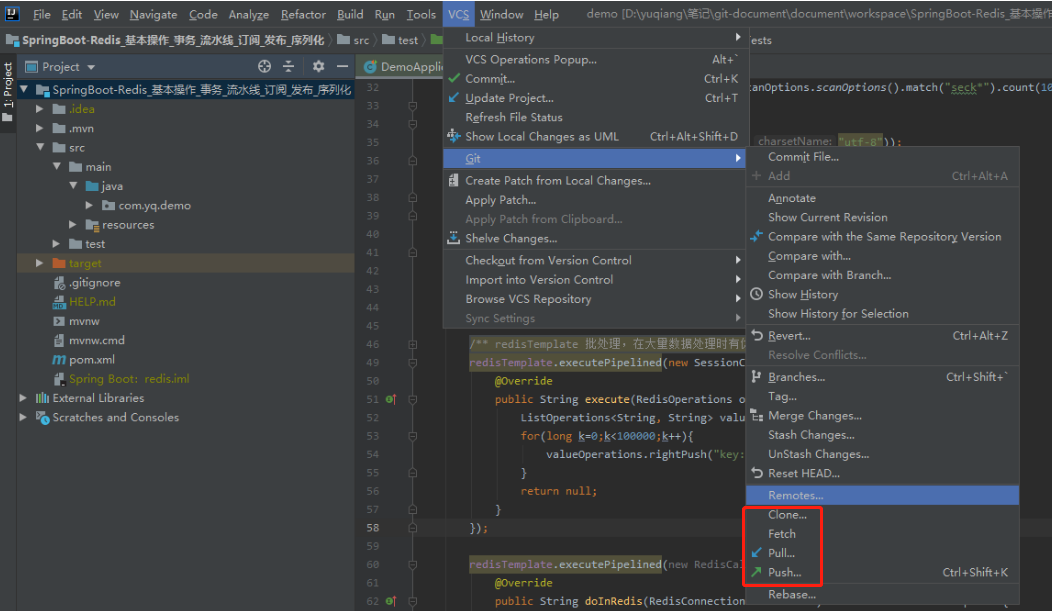Choose Clone... from Git submenu
The width and height of the screenshot is (1052, 611).
[882, 514]
